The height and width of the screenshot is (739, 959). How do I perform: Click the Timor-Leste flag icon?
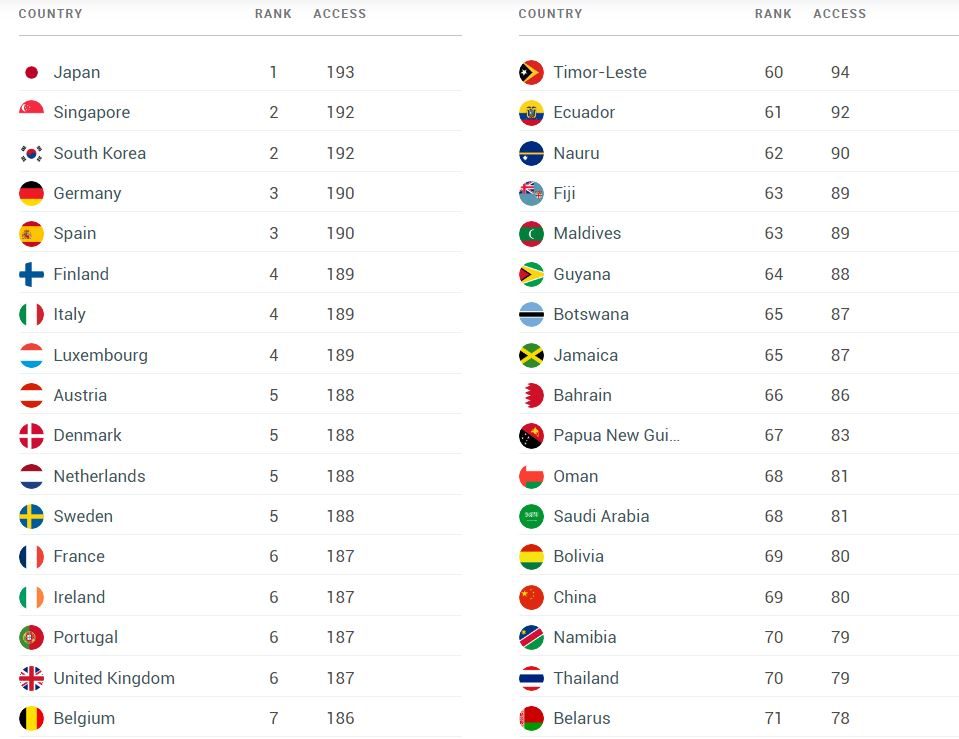531,72
